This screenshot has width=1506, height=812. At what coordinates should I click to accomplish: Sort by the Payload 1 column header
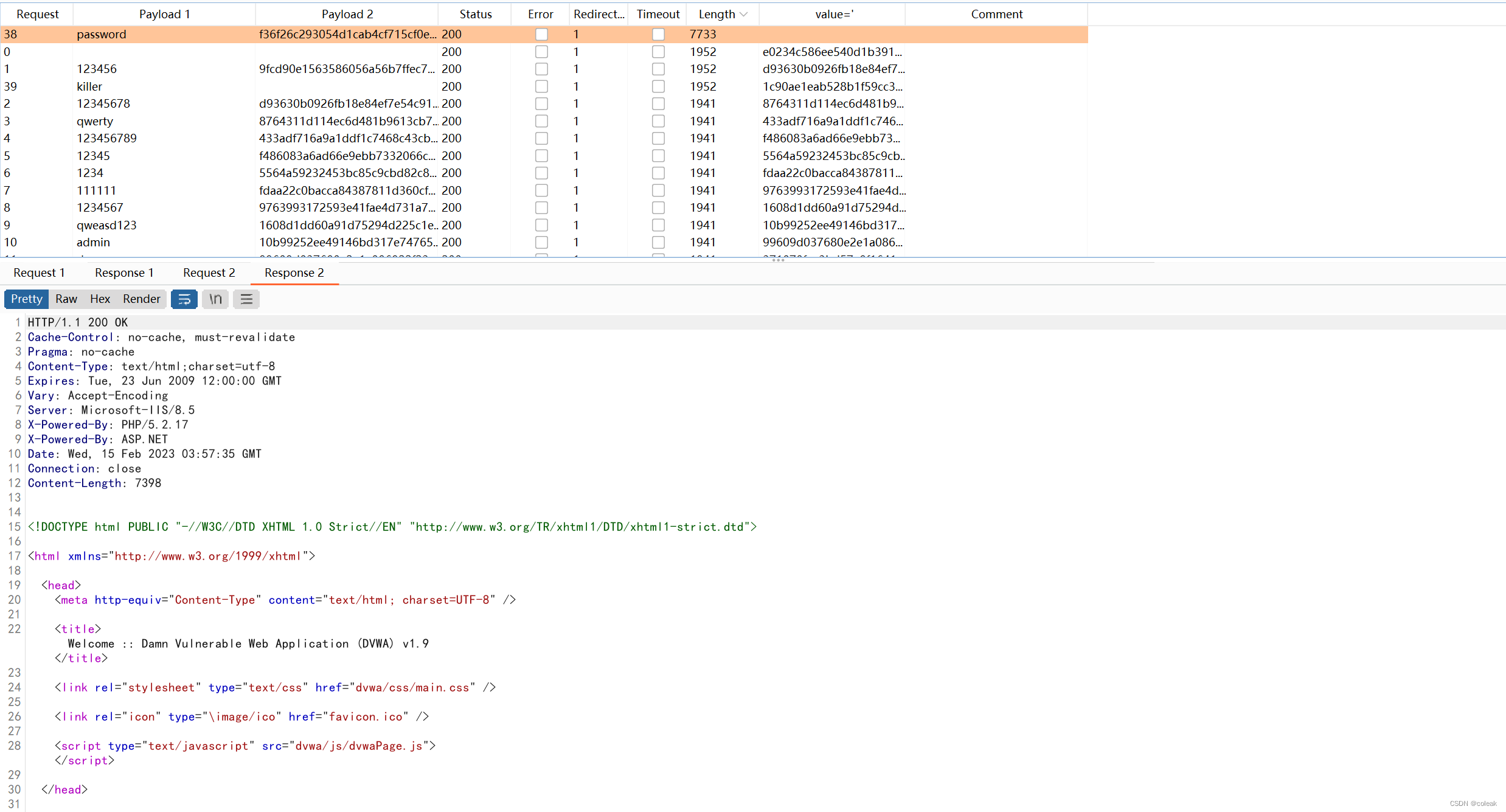(x=164, y=15)
